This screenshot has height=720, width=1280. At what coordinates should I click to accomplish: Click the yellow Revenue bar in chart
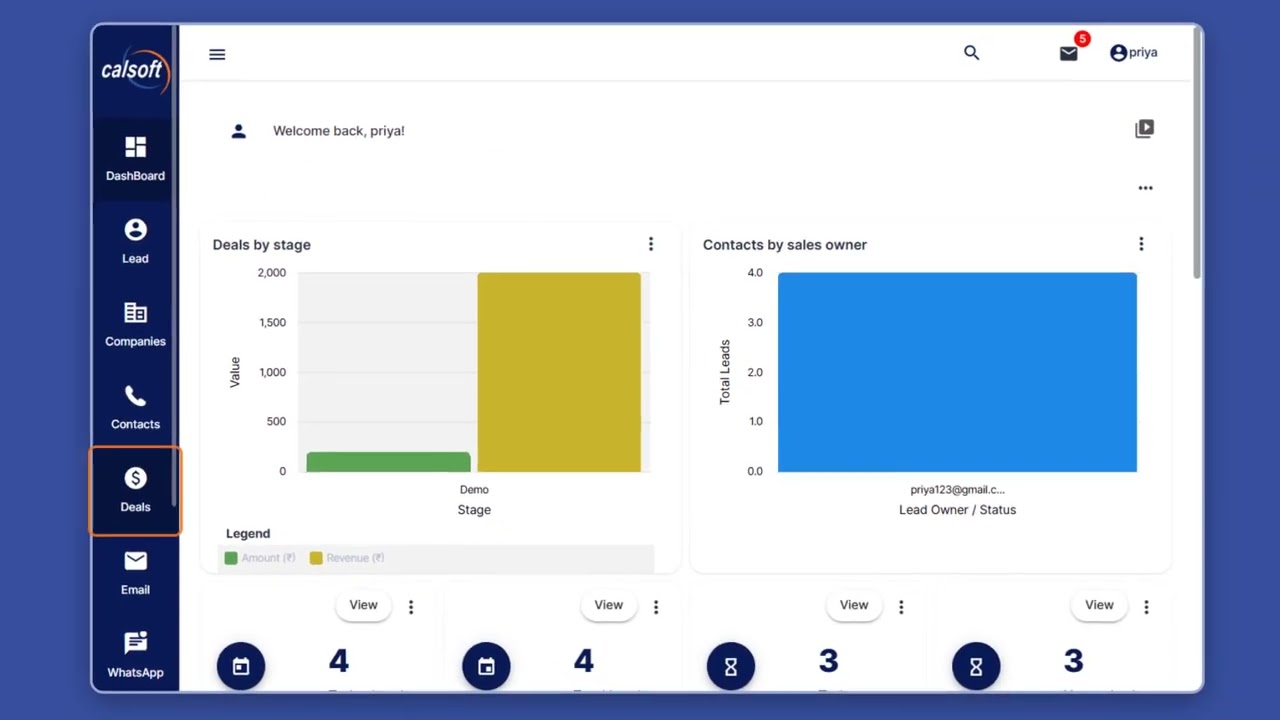559,372
